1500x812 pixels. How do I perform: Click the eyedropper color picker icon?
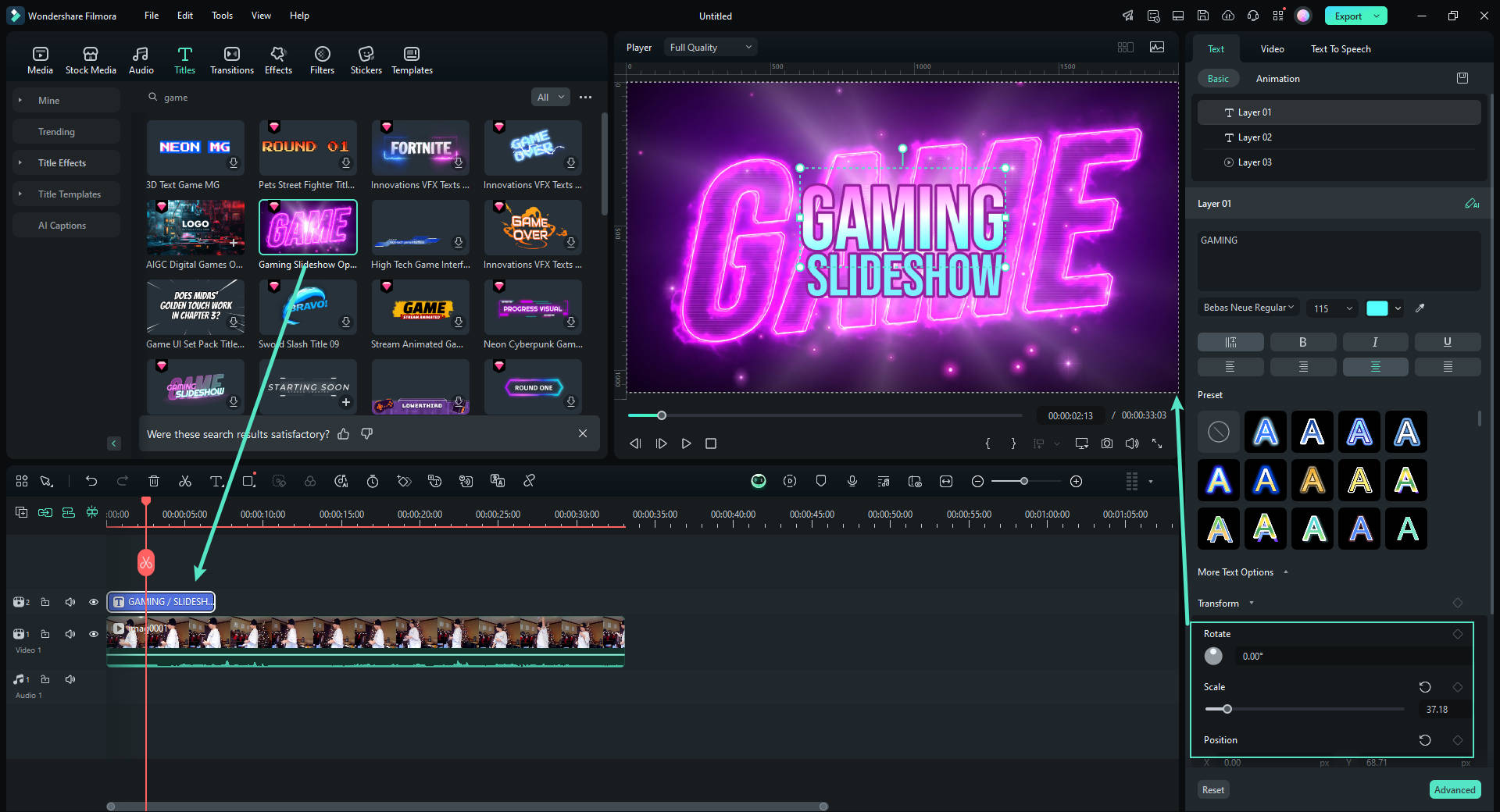[1420, 308]
